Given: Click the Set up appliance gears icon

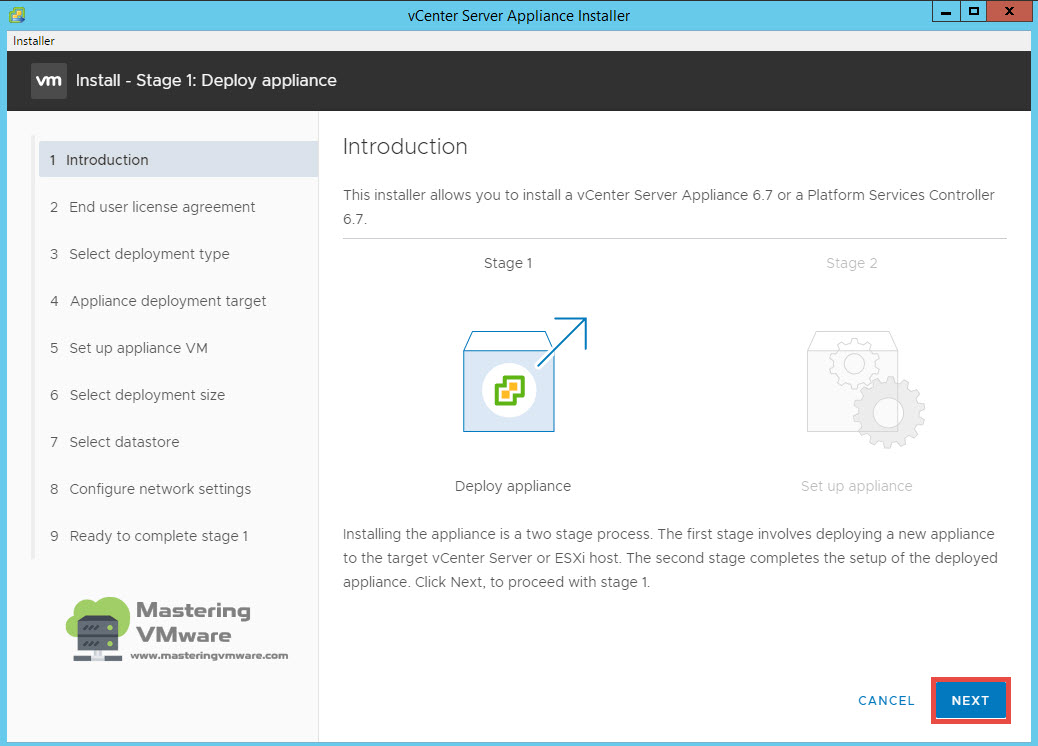Looking at the screenshot, I should click(865, 389).
